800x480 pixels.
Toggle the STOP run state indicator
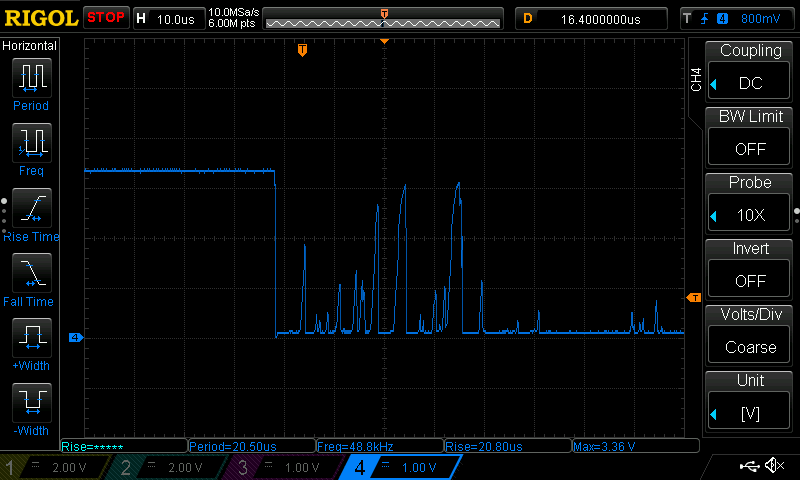[106, 18]
